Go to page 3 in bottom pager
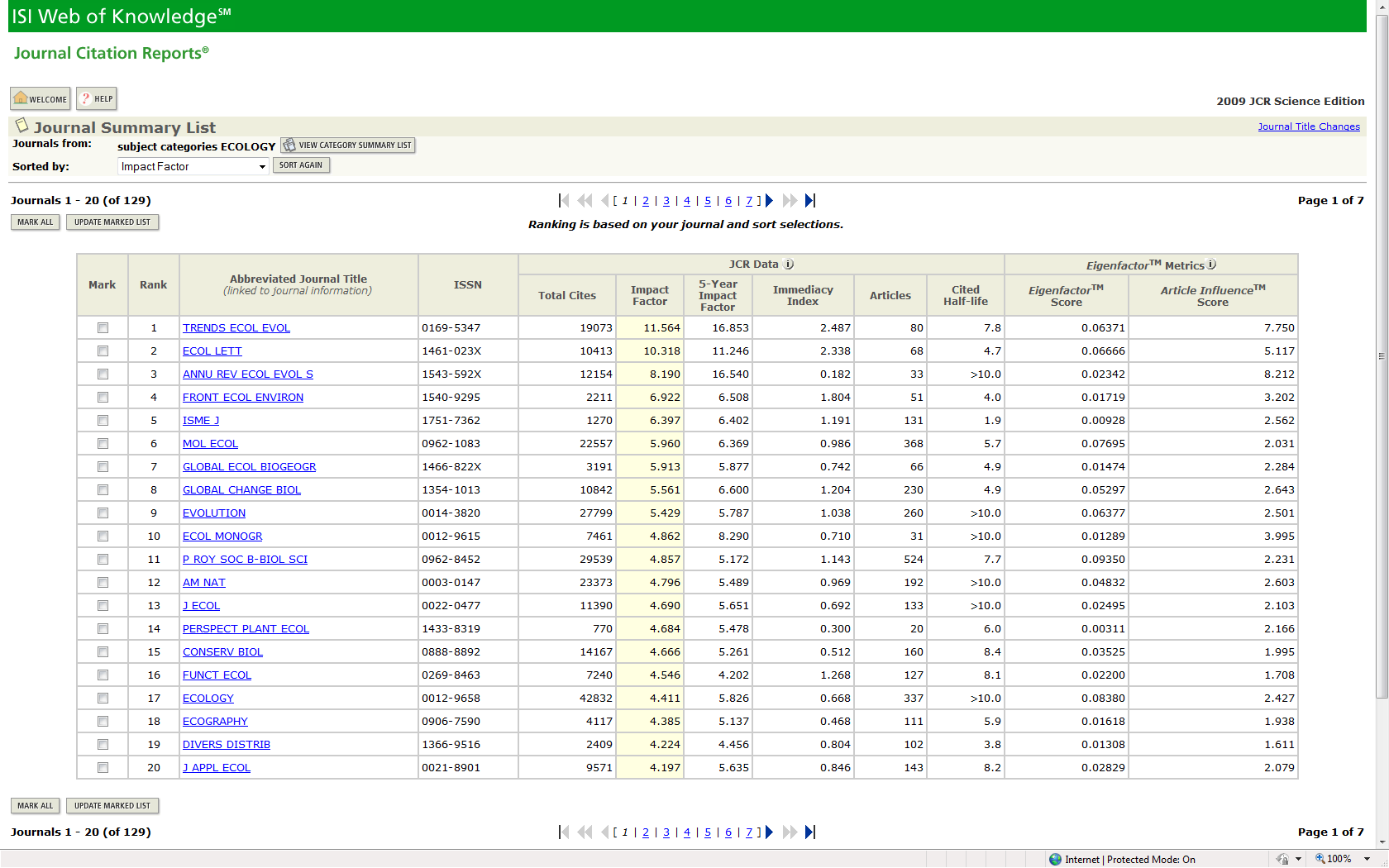 click(x=666, y=832)
